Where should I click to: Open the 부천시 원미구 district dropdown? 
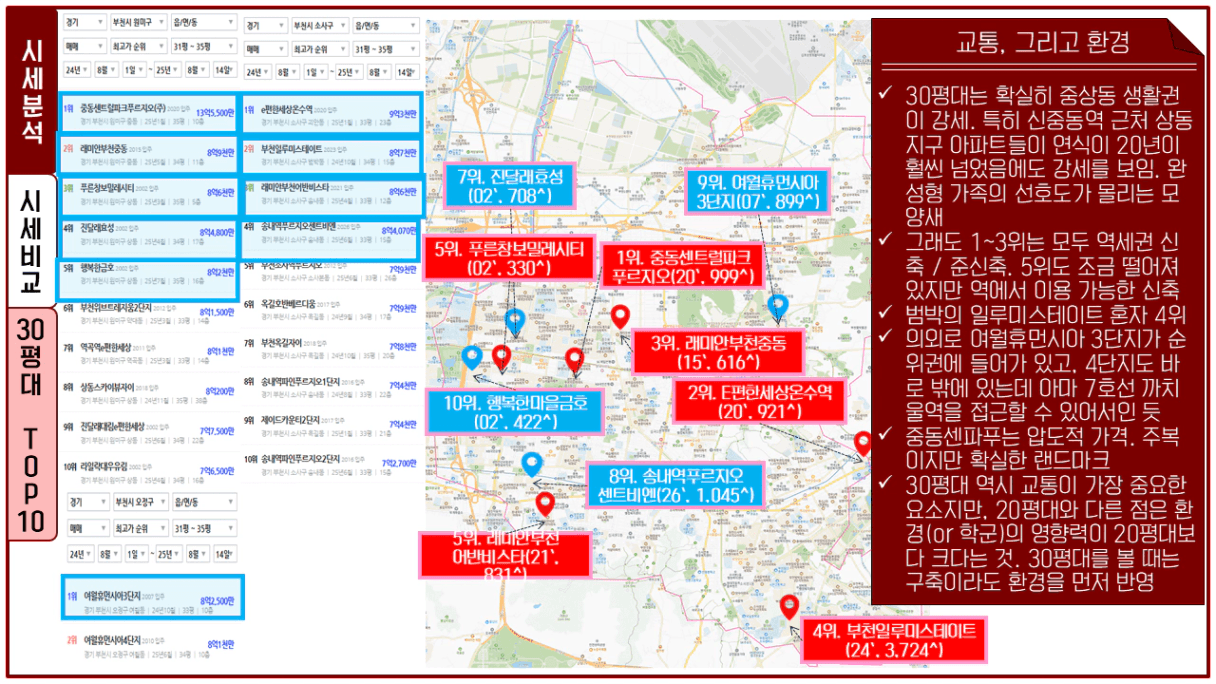click(x=138, y=23)
